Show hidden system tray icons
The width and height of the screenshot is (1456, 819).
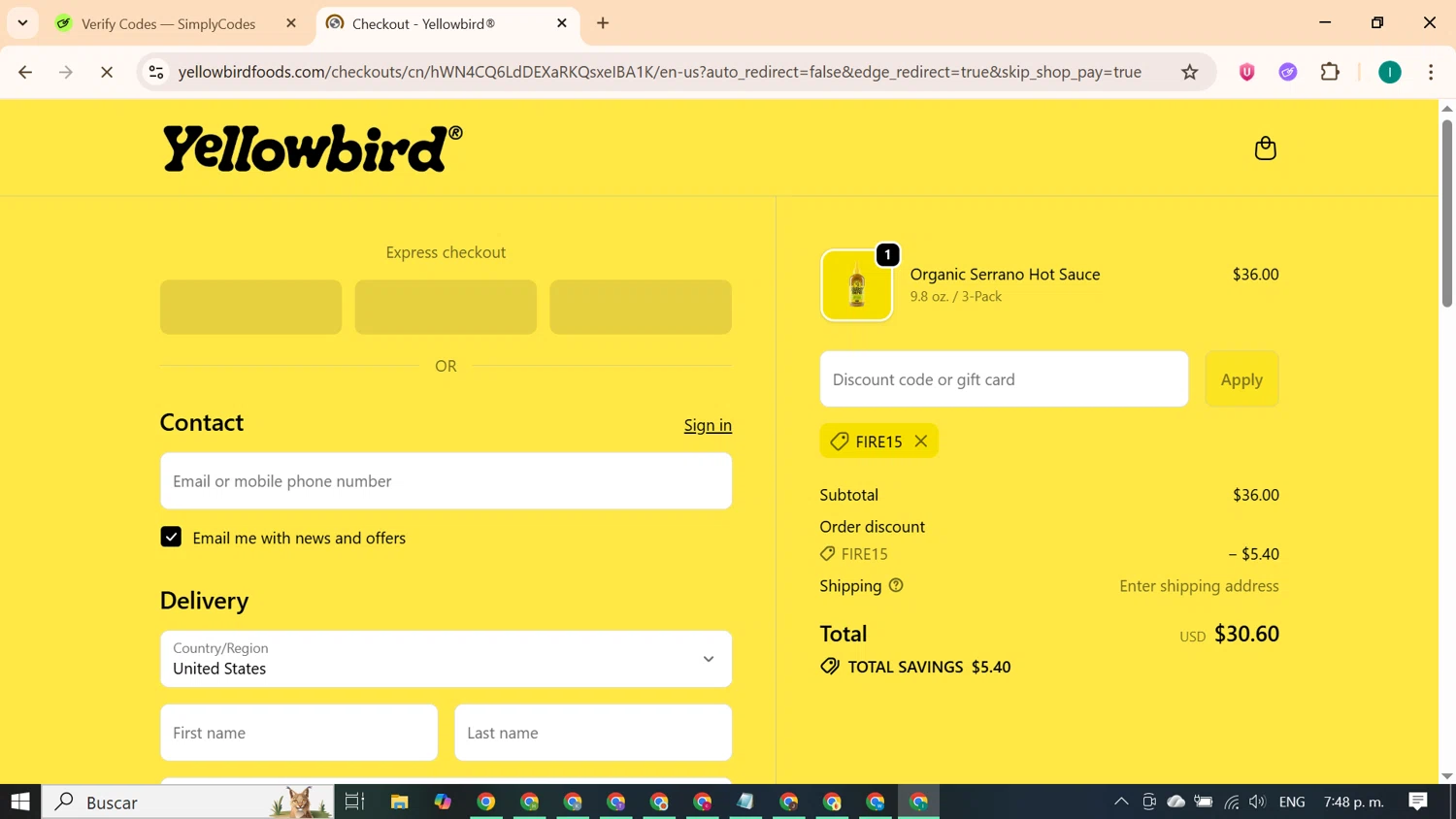click(1121, 802)
